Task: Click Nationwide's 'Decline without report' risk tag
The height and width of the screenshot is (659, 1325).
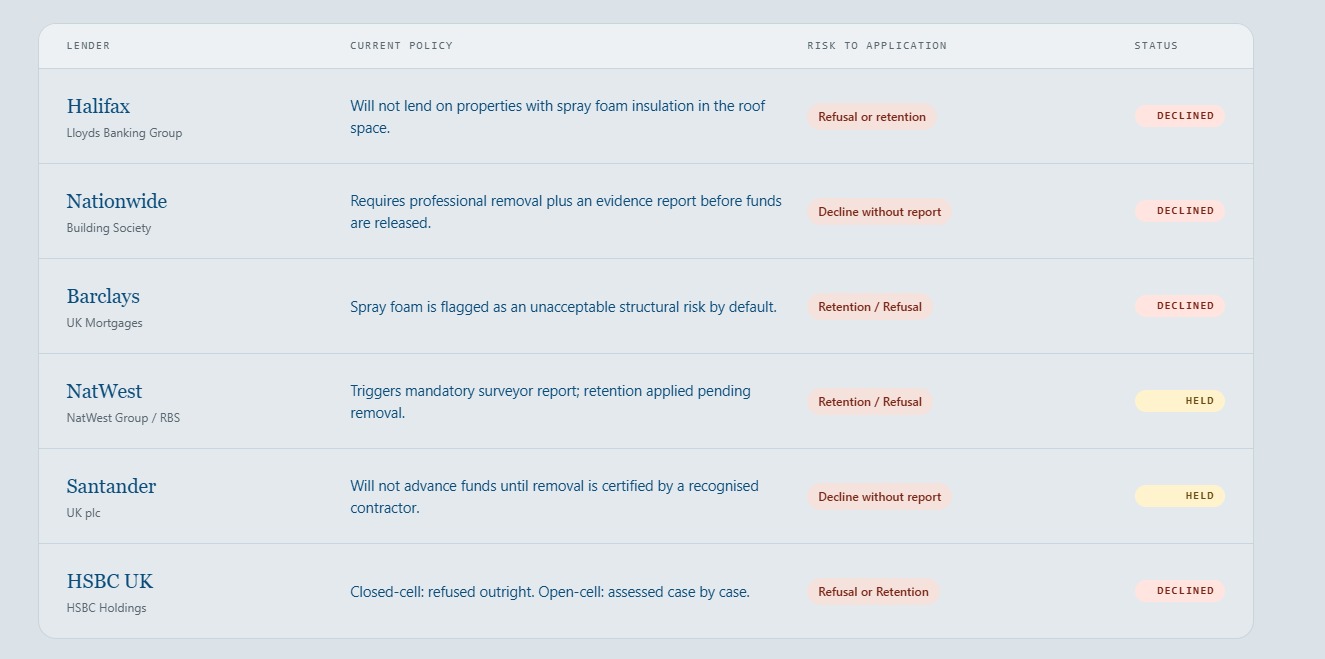Action: click(x=880, y=212)
